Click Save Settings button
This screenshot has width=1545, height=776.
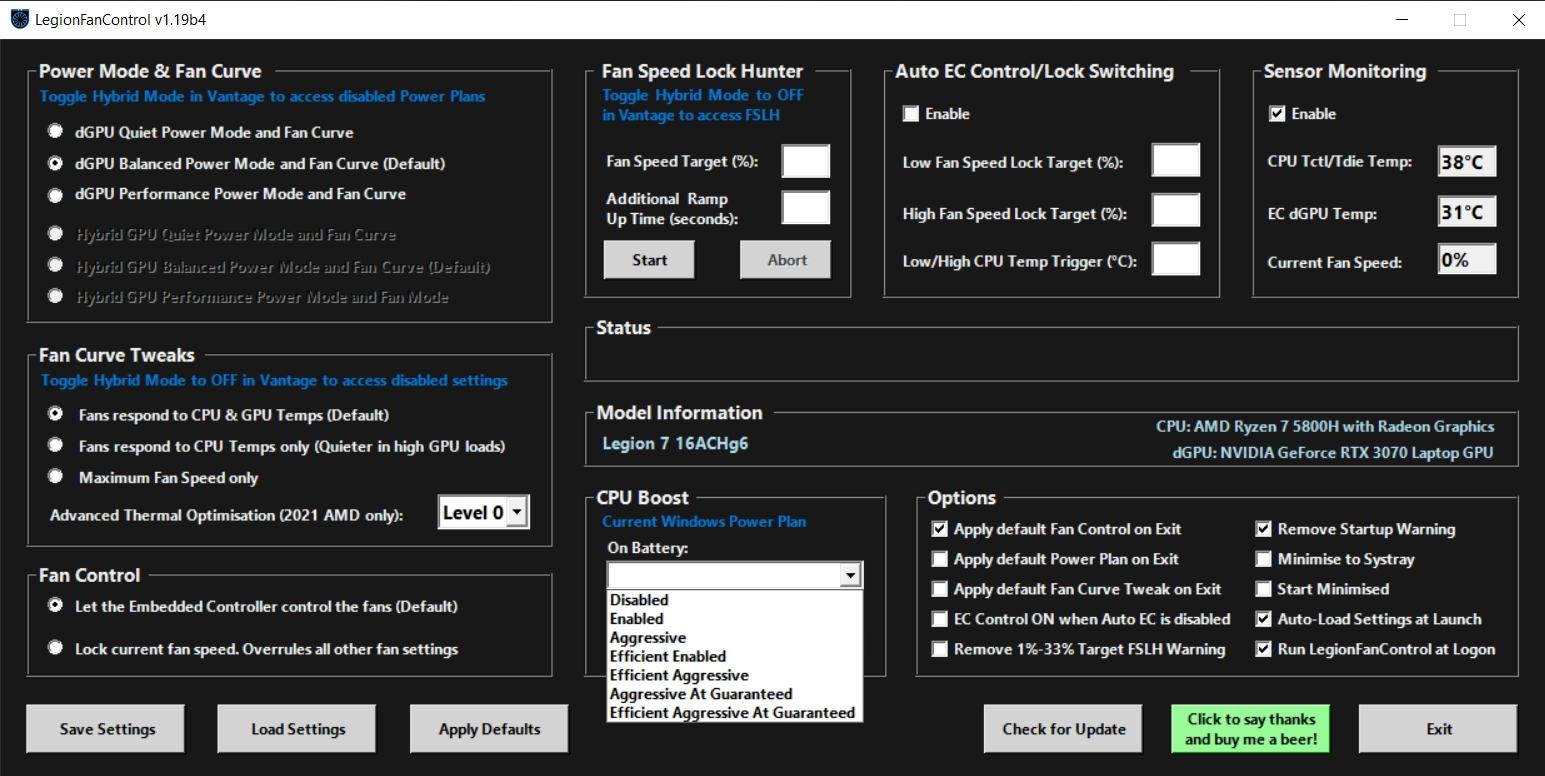coord(106,729)
